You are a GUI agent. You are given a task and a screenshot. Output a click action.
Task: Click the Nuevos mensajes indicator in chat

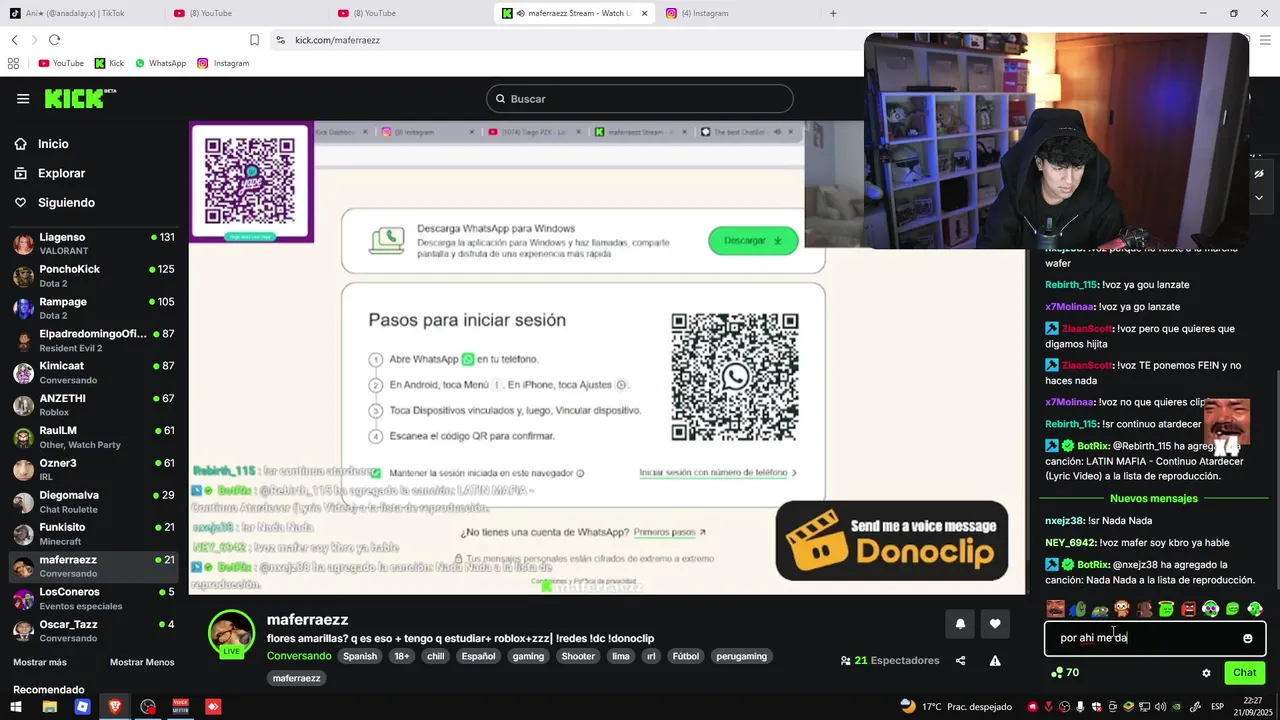click(x=1153, y=499)
